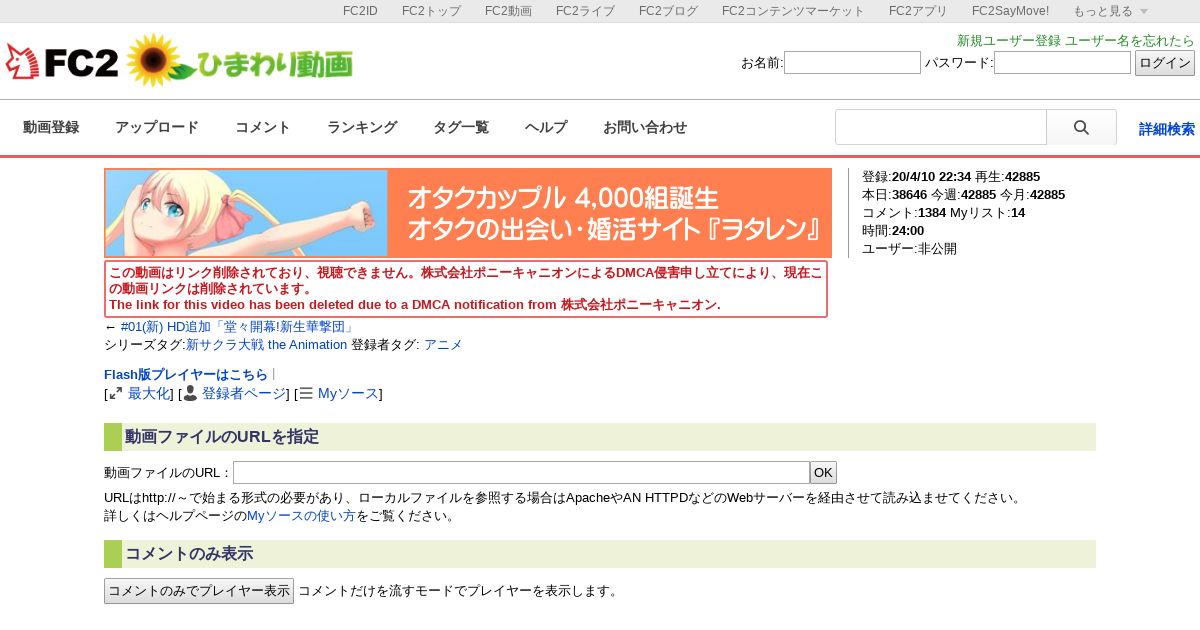Focus the site search box
This screenshot has height=630, width=1200.
pos(941,127)
